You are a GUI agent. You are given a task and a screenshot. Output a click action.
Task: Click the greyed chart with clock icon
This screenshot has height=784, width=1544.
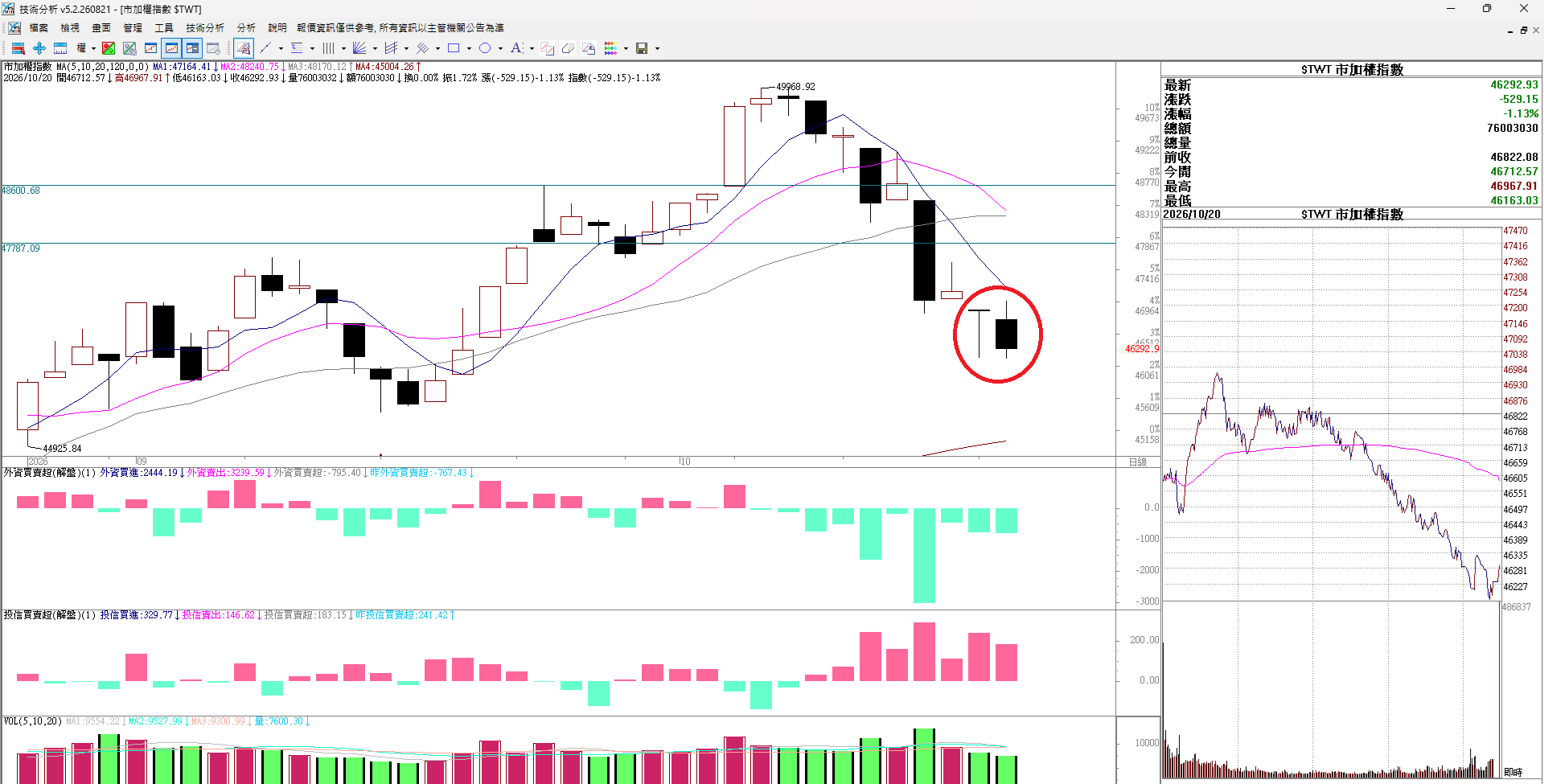click(x=213, y=48)
